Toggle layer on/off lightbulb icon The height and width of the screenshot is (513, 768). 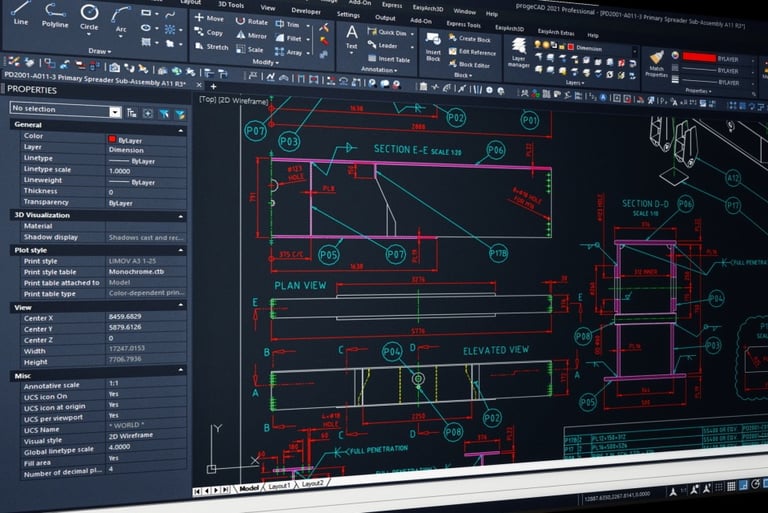tap(537, 45)
